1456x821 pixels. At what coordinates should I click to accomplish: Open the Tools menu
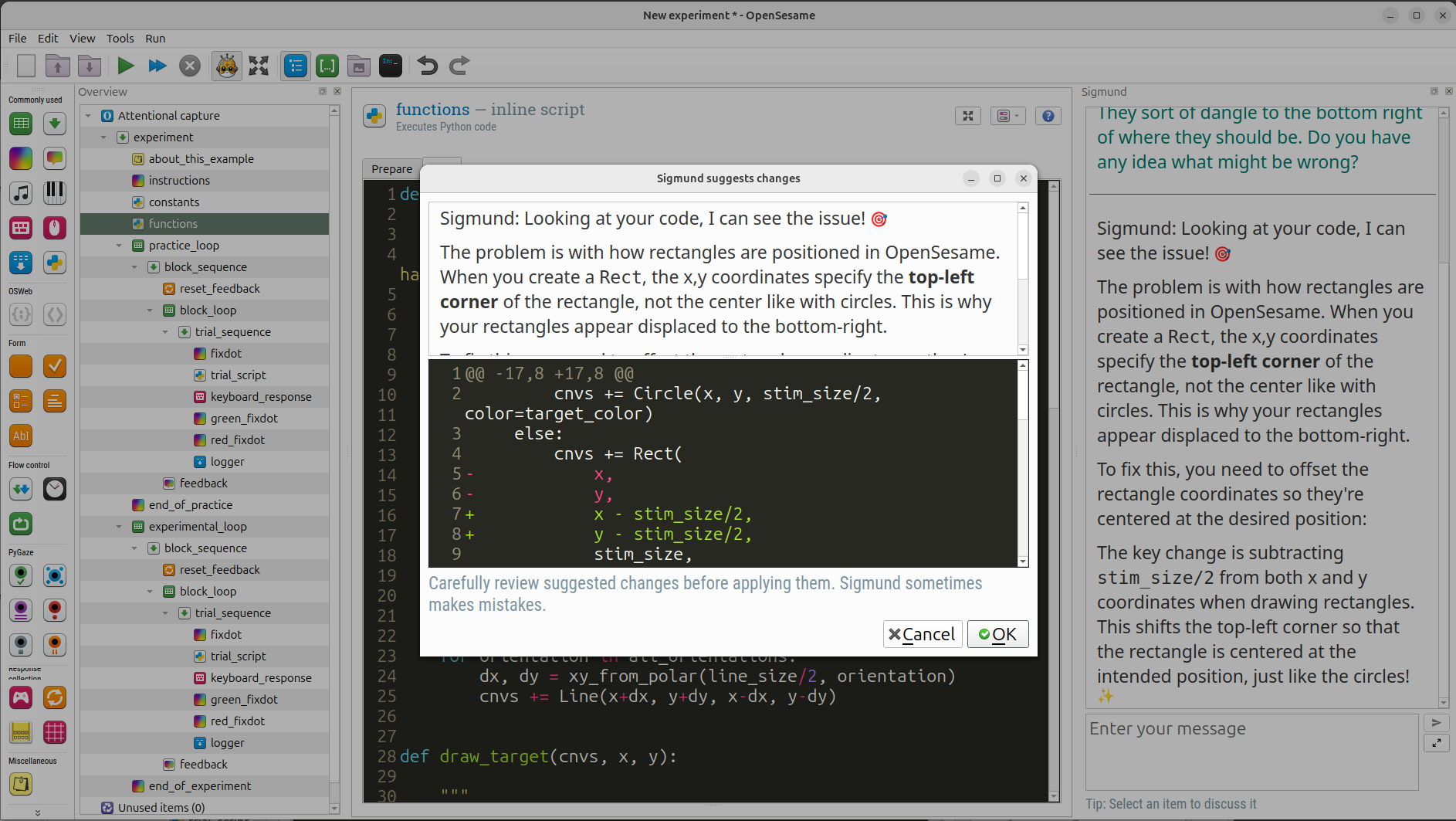coord(120,39)
